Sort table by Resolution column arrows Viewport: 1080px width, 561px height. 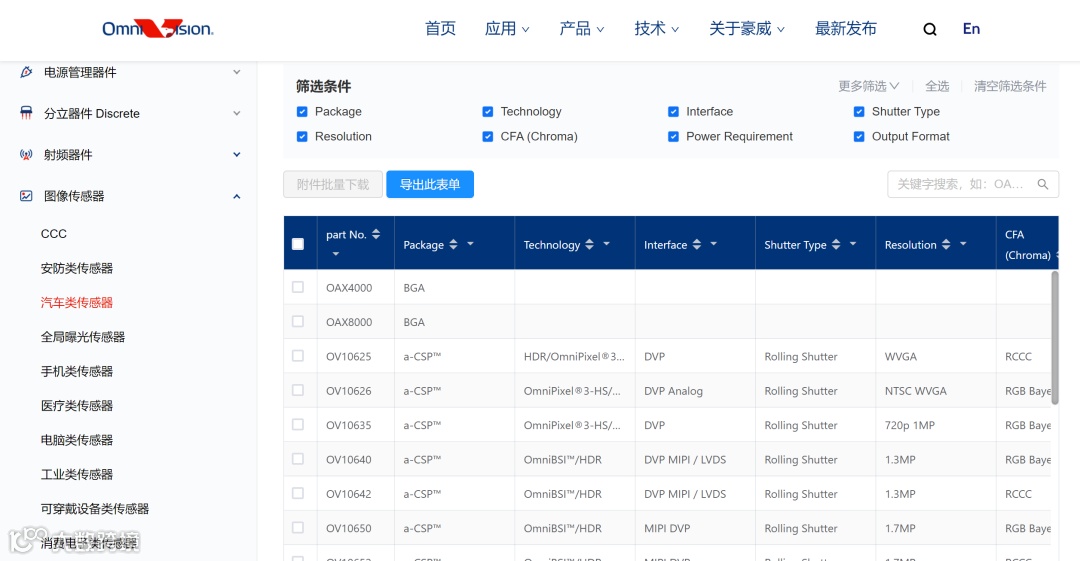946,245
